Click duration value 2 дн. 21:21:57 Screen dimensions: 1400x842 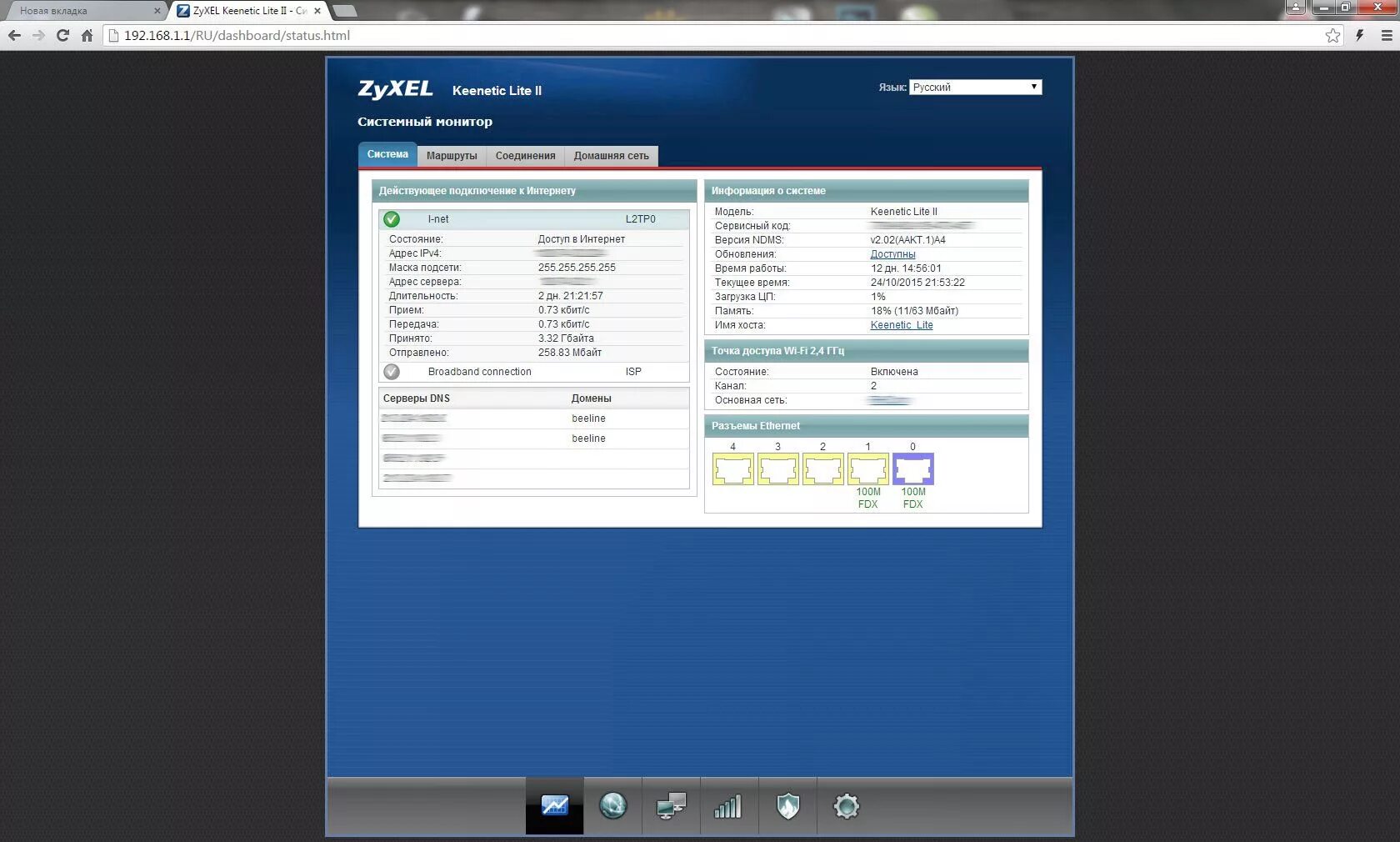(x=570, y=296)
